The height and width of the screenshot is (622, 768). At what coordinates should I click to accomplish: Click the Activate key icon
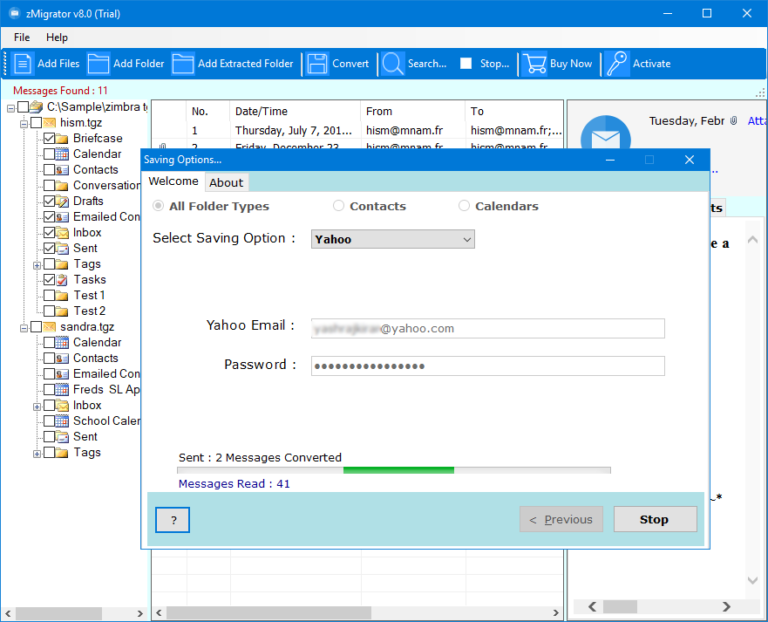point(617,64)
